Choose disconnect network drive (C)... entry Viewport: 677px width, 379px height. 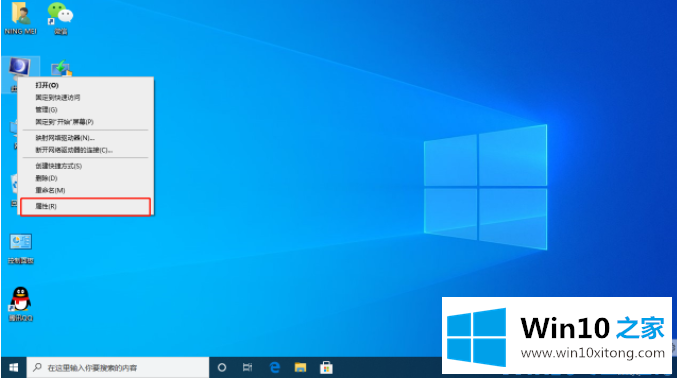click(85, 150)
